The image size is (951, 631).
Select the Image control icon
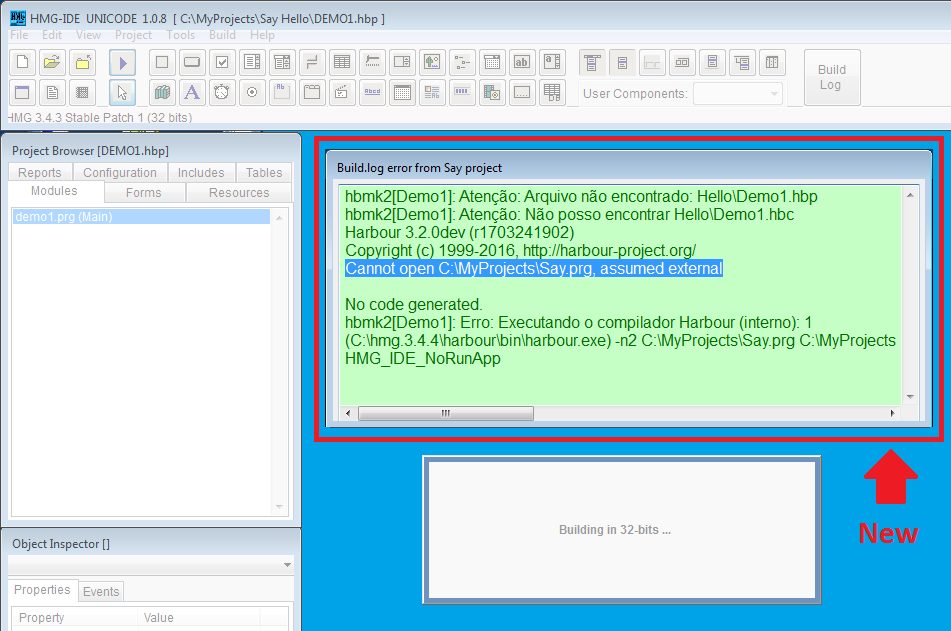(x=432, y=62)
